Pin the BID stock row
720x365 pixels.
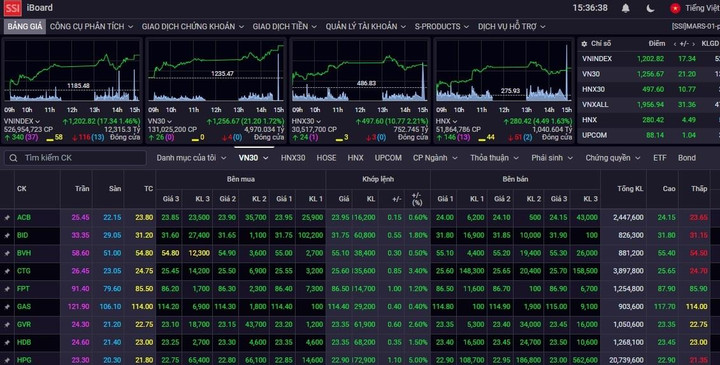7,236
